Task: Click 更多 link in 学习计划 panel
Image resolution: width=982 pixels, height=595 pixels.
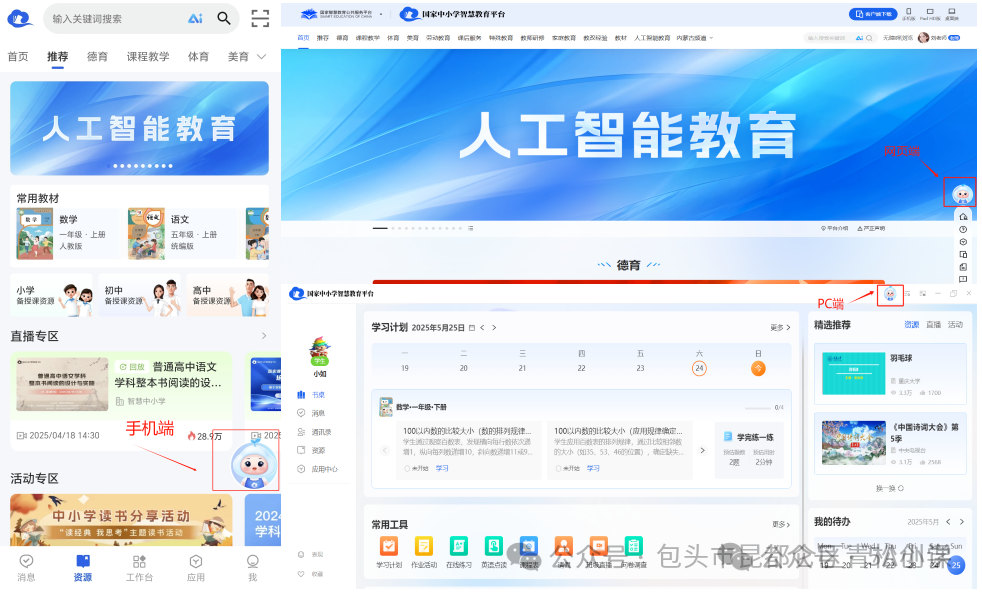Action: pos(780,327)
